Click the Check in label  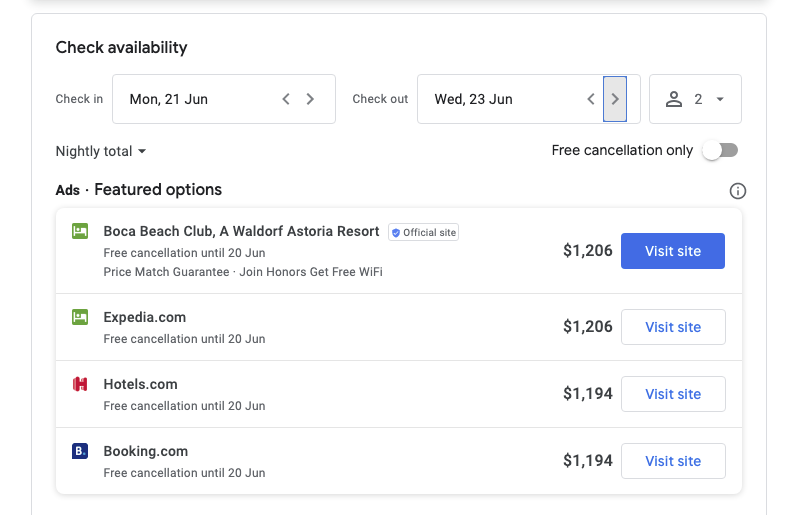[79, 99]
